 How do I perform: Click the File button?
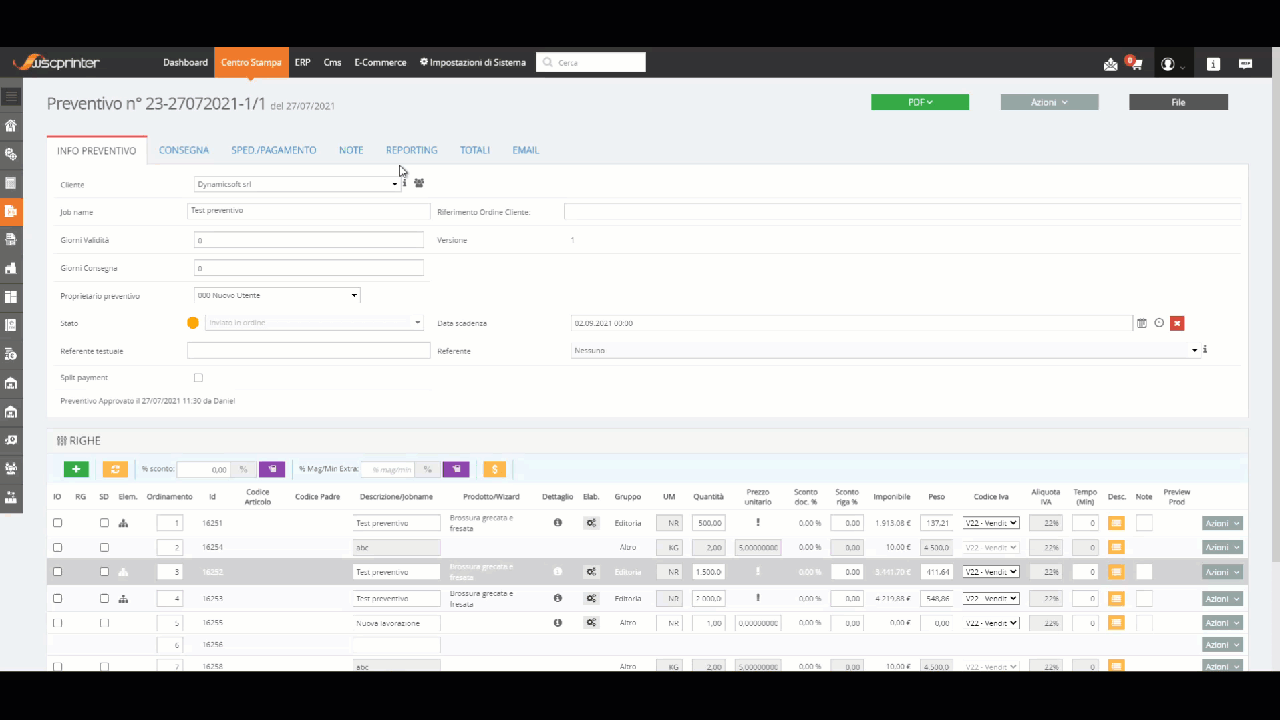(1178, 102)
